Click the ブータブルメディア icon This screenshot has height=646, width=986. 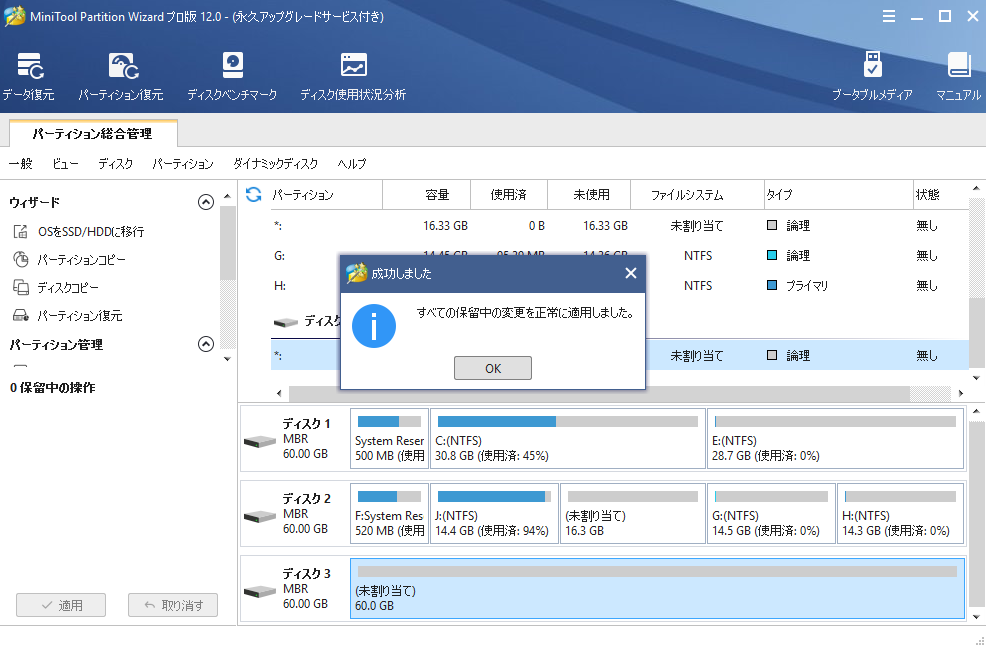872,77
